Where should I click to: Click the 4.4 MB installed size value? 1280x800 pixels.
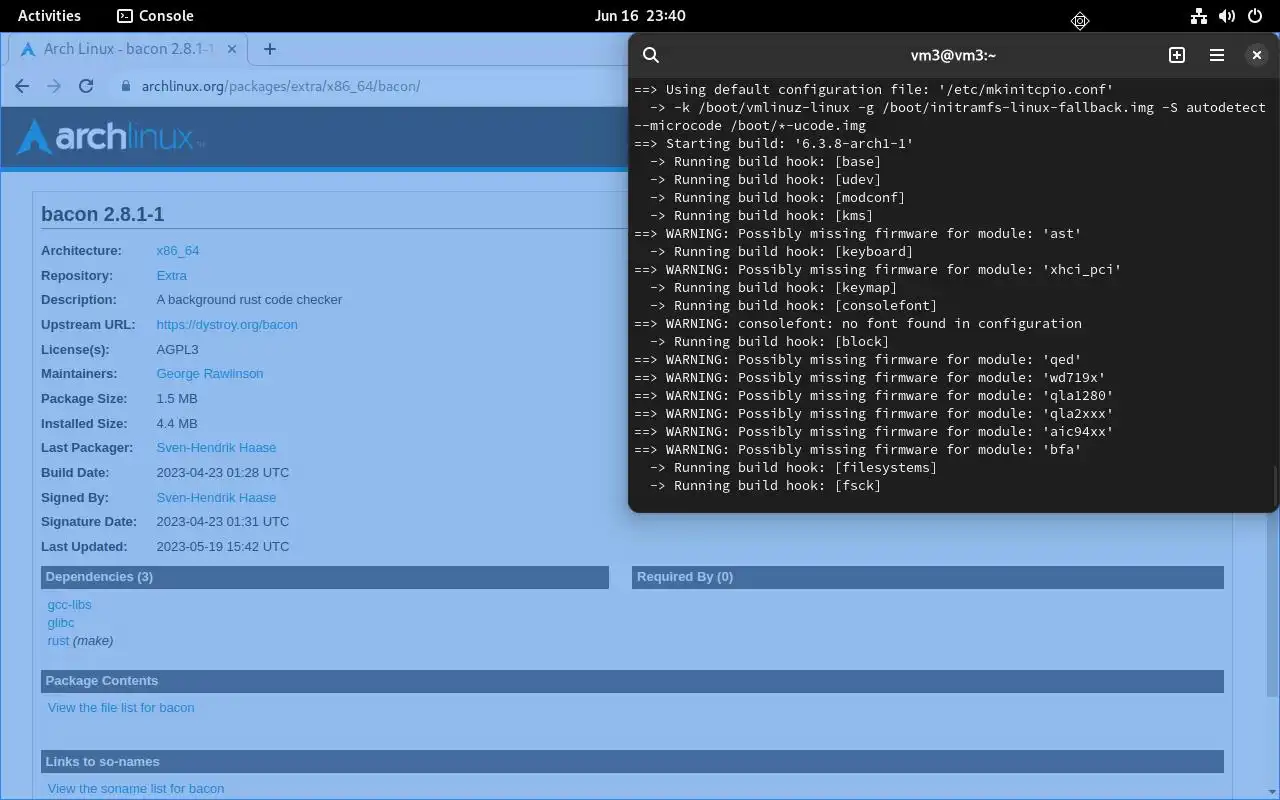[x=177, y=423]
